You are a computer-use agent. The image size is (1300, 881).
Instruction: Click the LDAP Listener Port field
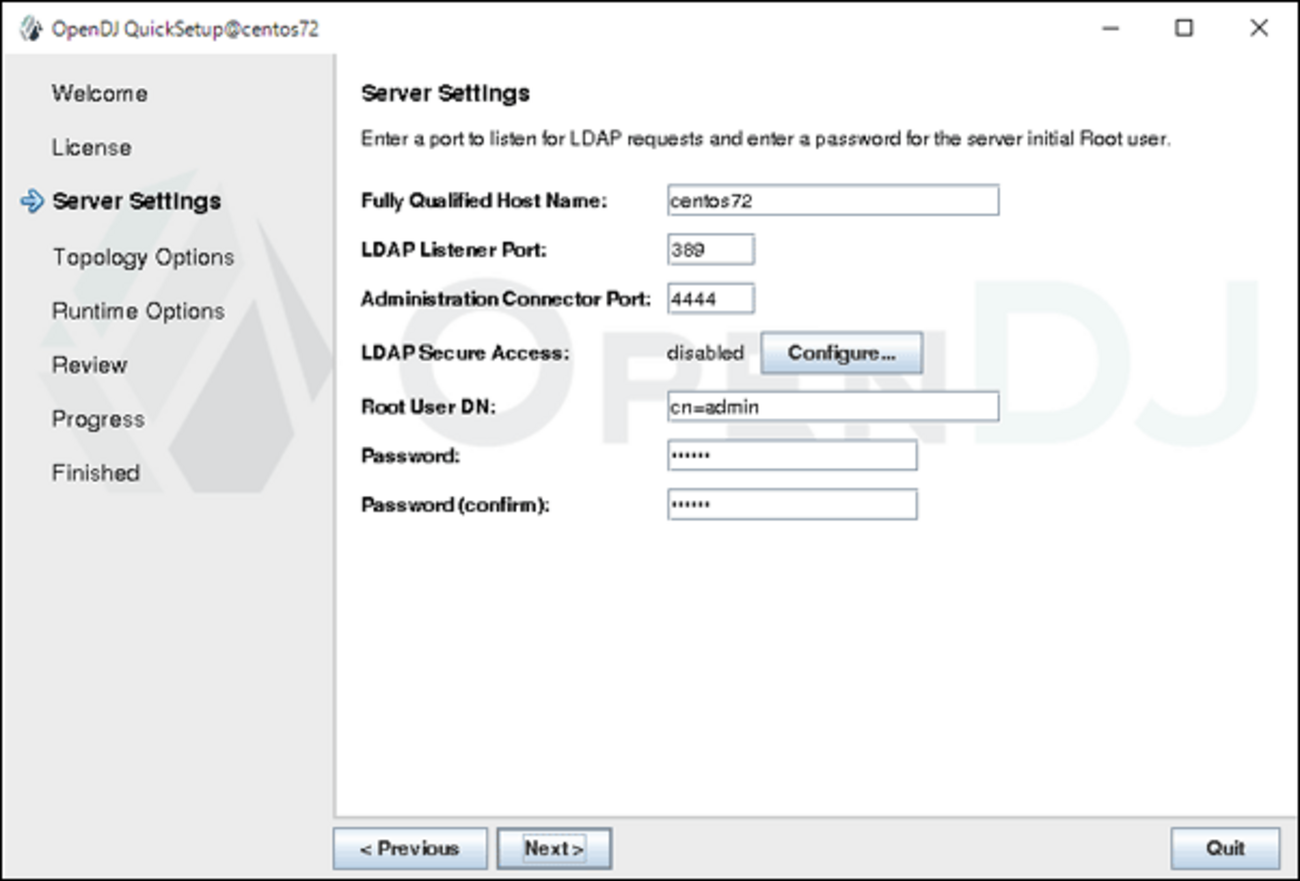point(711,249)
